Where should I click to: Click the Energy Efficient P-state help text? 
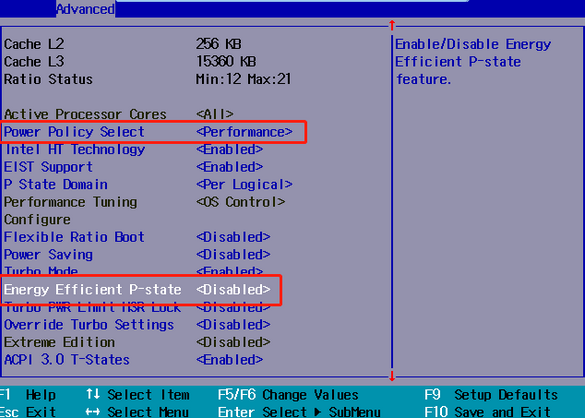[473, 62]
